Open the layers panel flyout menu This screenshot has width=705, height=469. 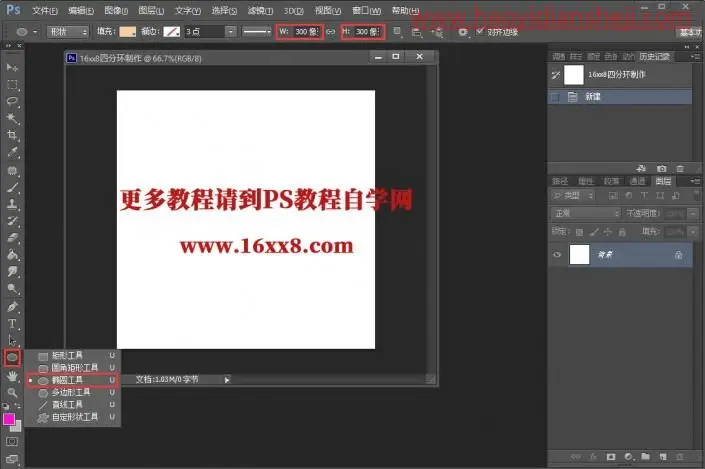[x=695, y=181]
